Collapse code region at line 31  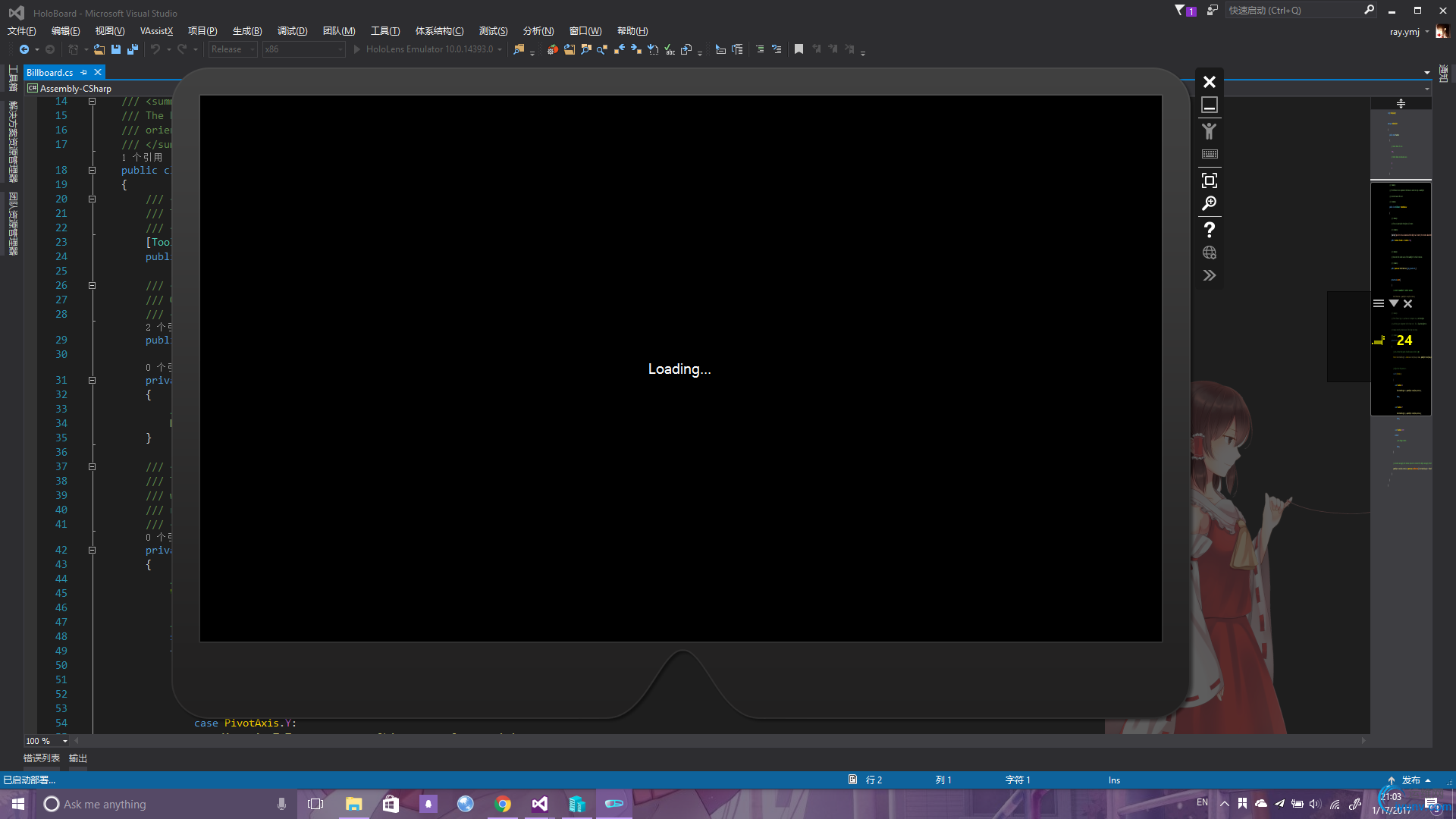pos(92,381)
